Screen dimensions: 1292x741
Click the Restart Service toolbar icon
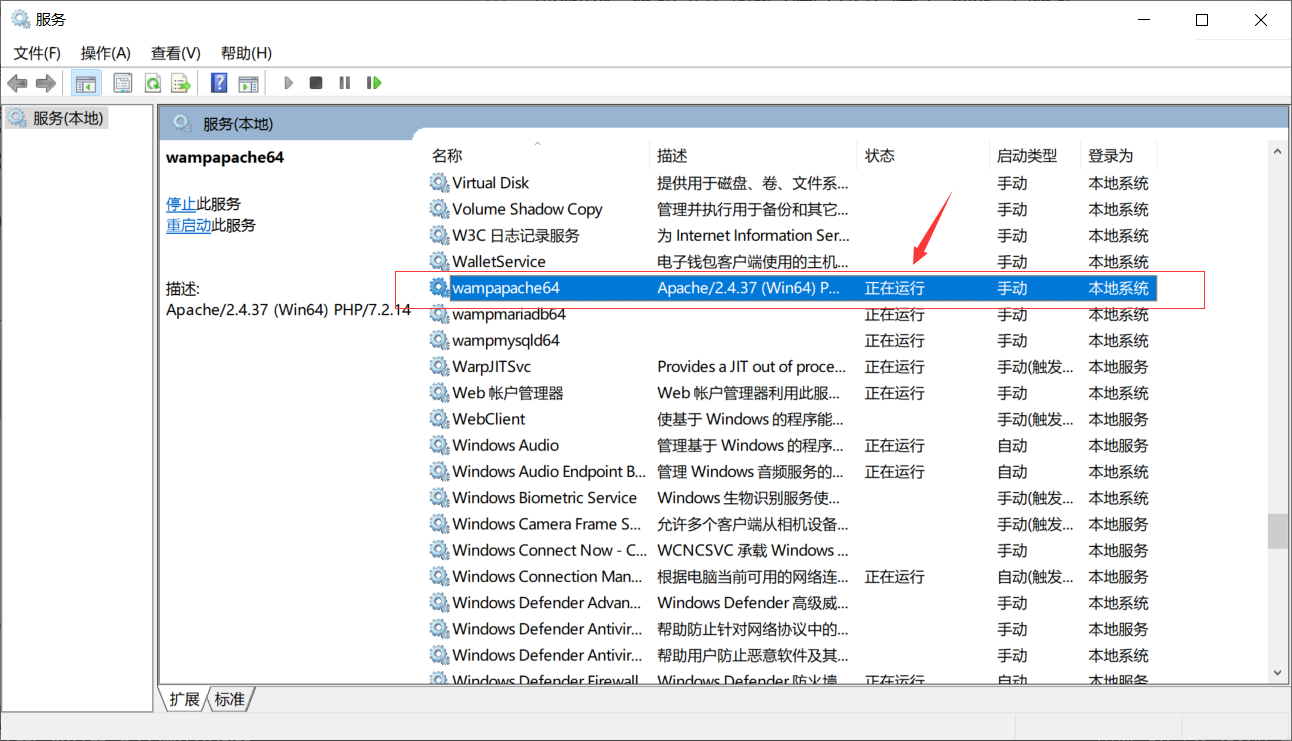click(x=374, y=83)
